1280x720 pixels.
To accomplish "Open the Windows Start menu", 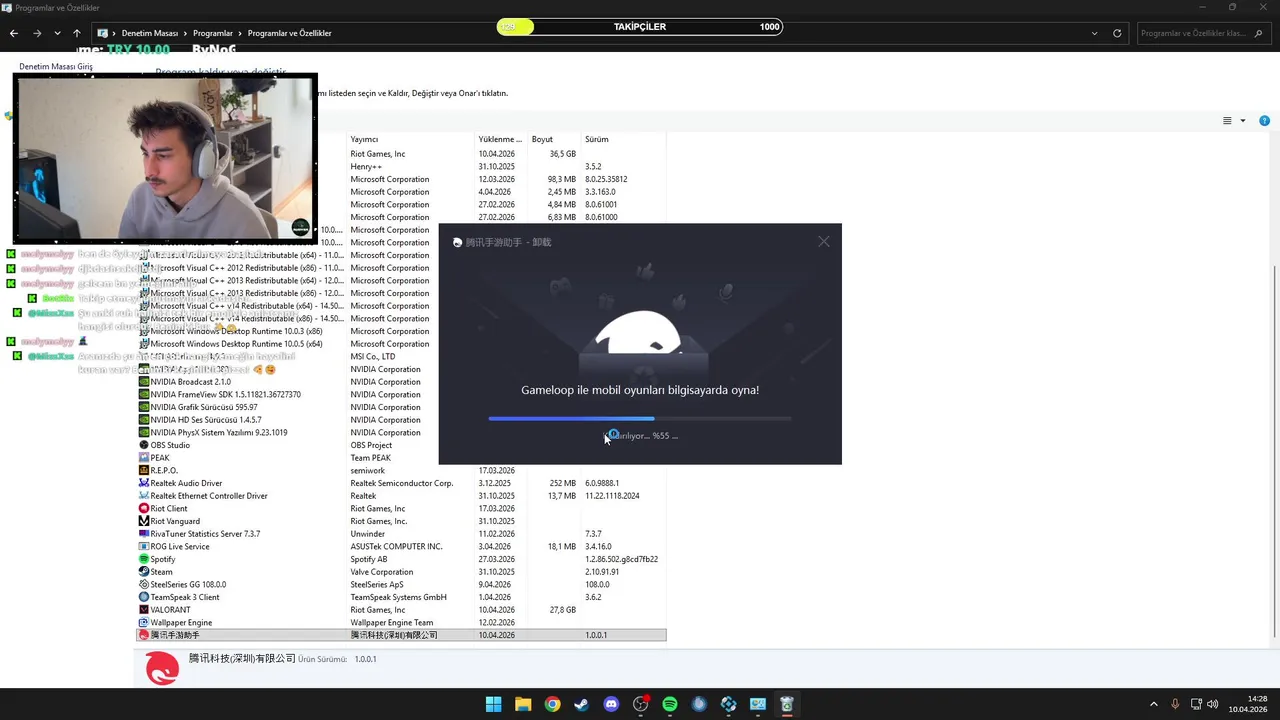I will (x=493, y=704).
